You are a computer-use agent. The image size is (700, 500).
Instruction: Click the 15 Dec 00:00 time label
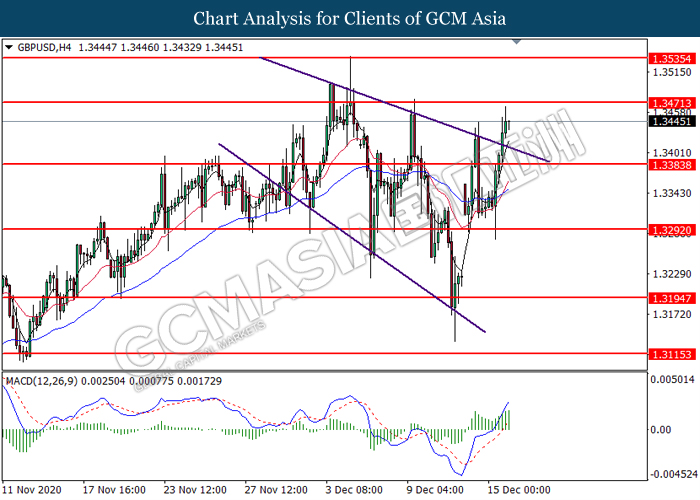pos(519,490)
